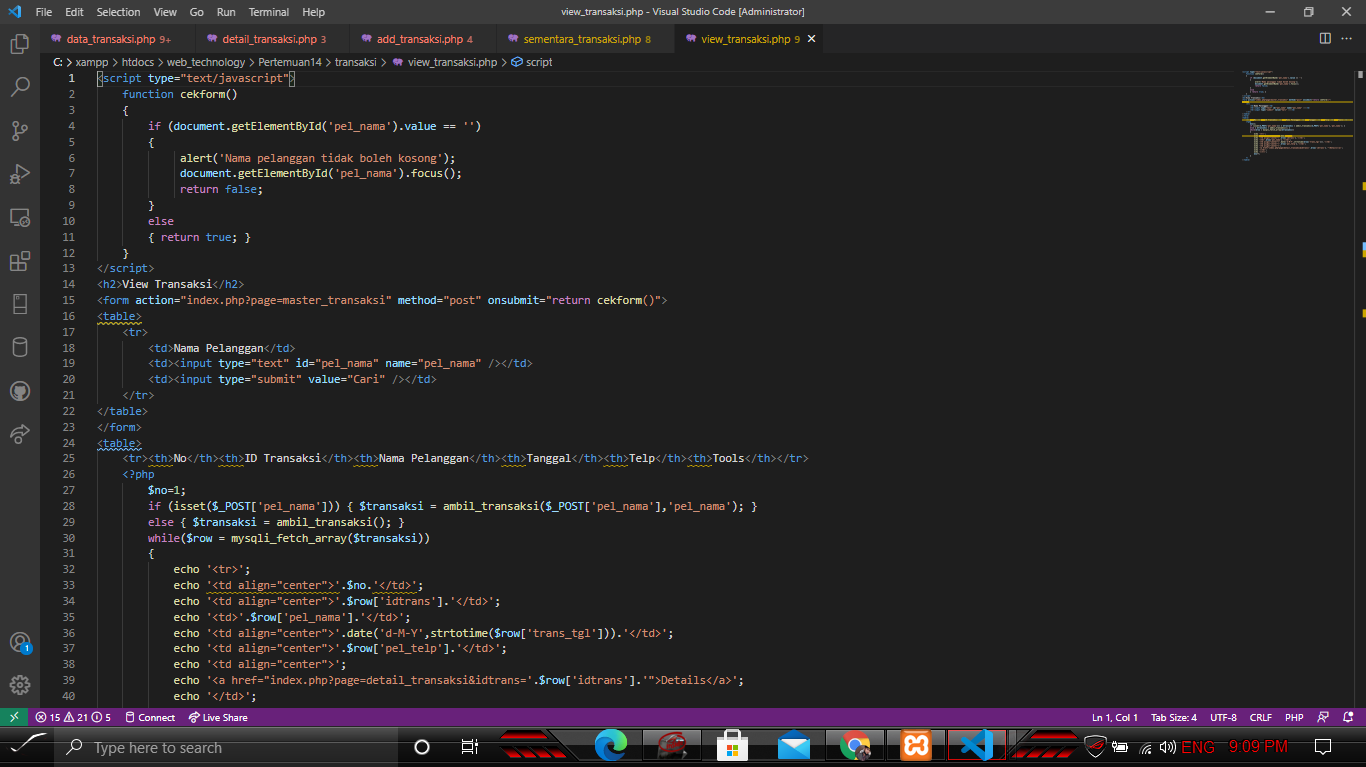Expand the transaksi breadcrumb folder

pos(356,62)
